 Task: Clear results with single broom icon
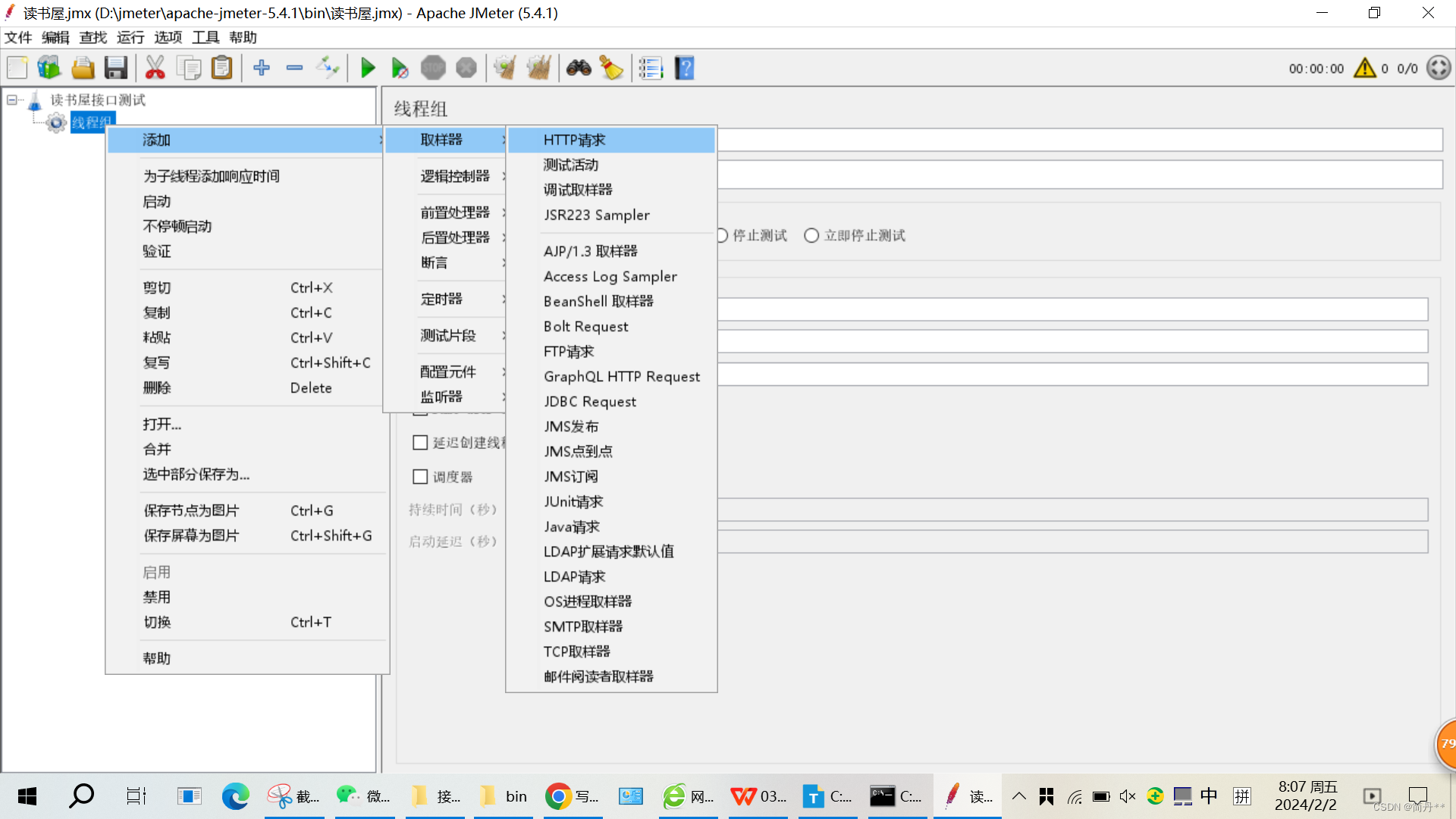[x=505, y=68]
